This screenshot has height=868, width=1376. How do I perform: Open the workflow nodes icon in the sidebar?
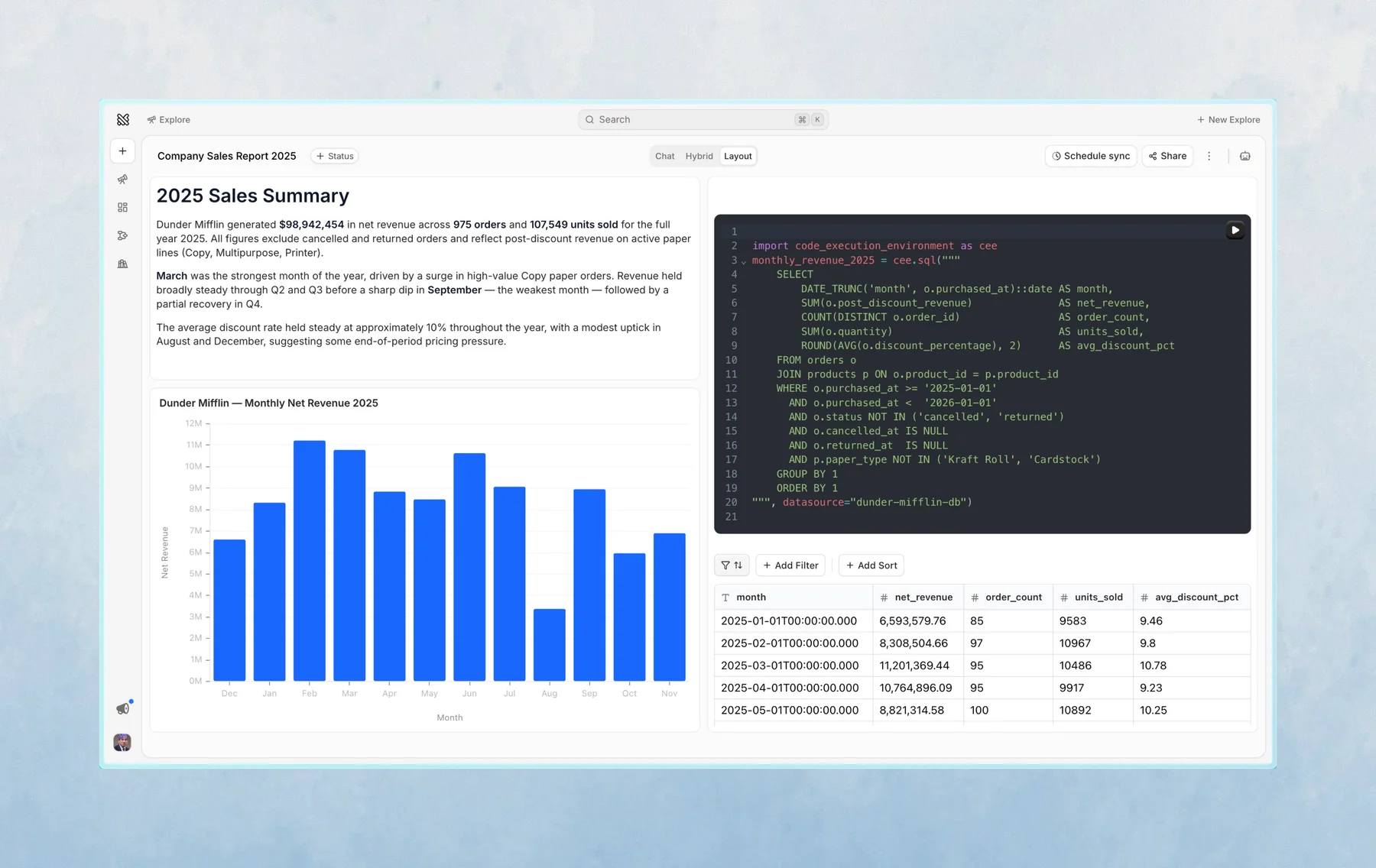pos(122,236)
